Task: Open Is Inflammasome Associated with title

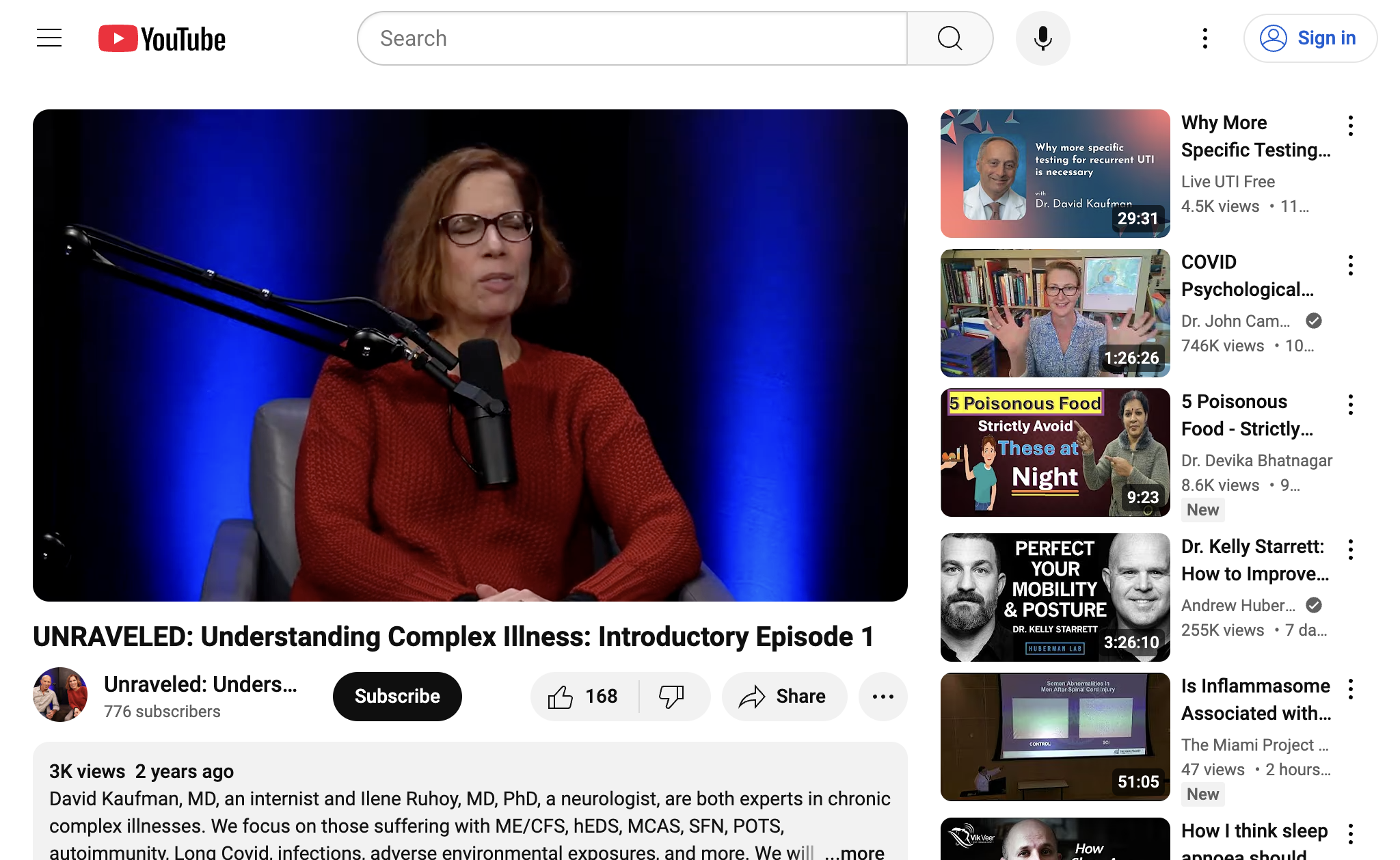Action: pyautogui.click(x=1256, y=699)
